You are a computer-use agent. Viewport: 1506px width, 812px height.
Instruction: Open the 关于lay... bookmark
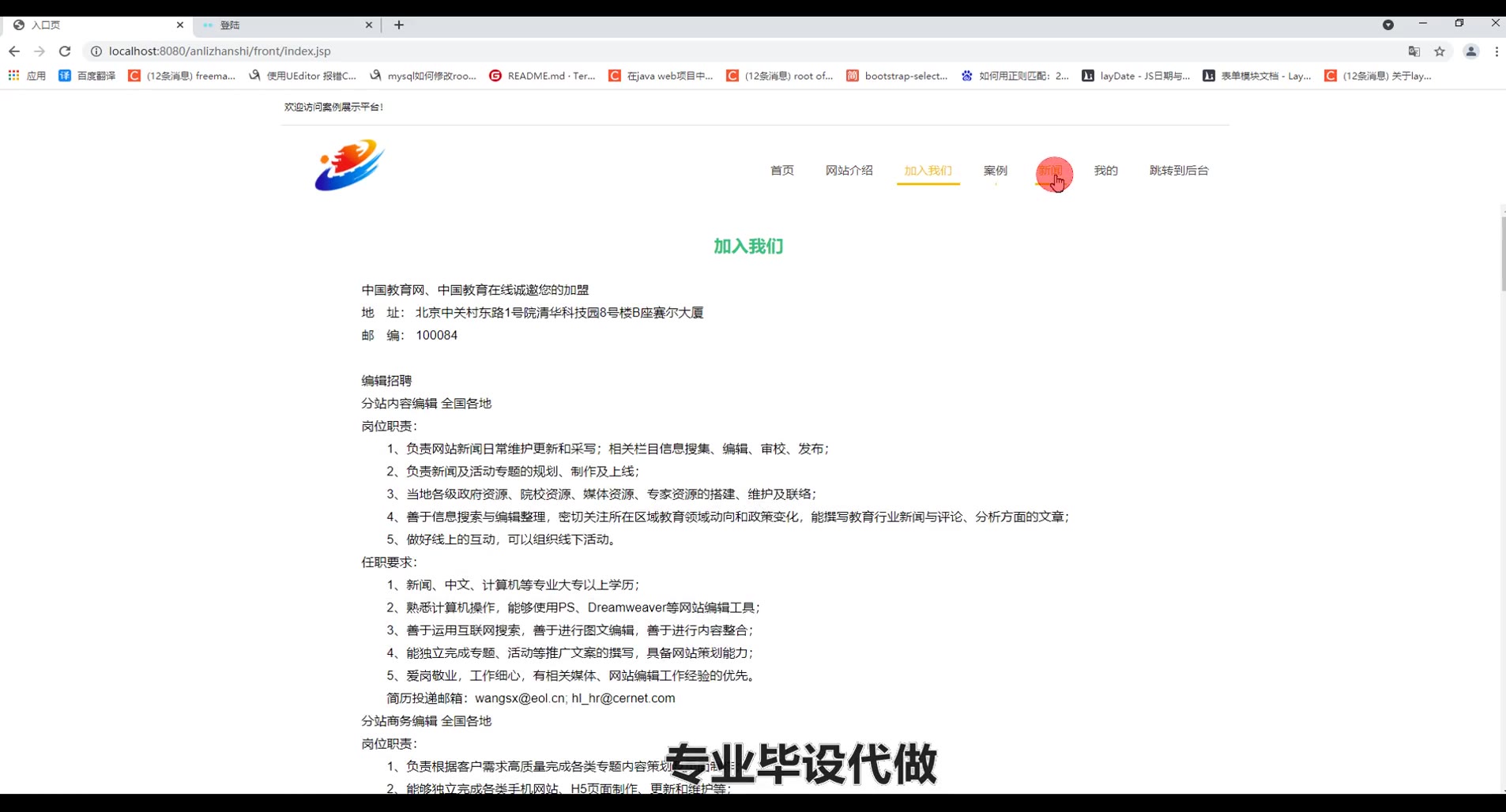[x=1378, y=76]
